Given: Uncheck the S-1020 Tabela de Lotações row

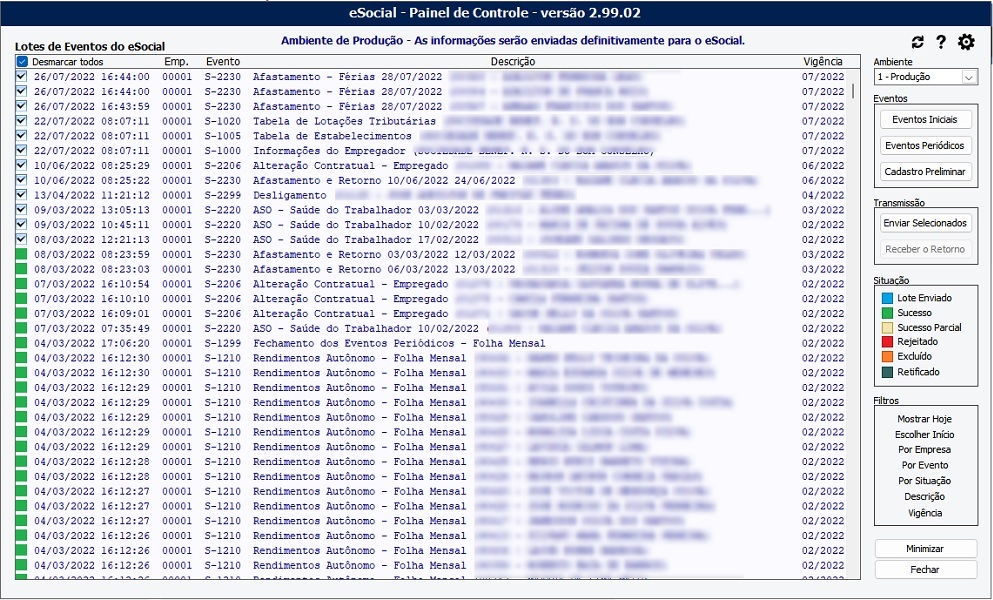Looking at the screenshot, I should click(22, 121).
